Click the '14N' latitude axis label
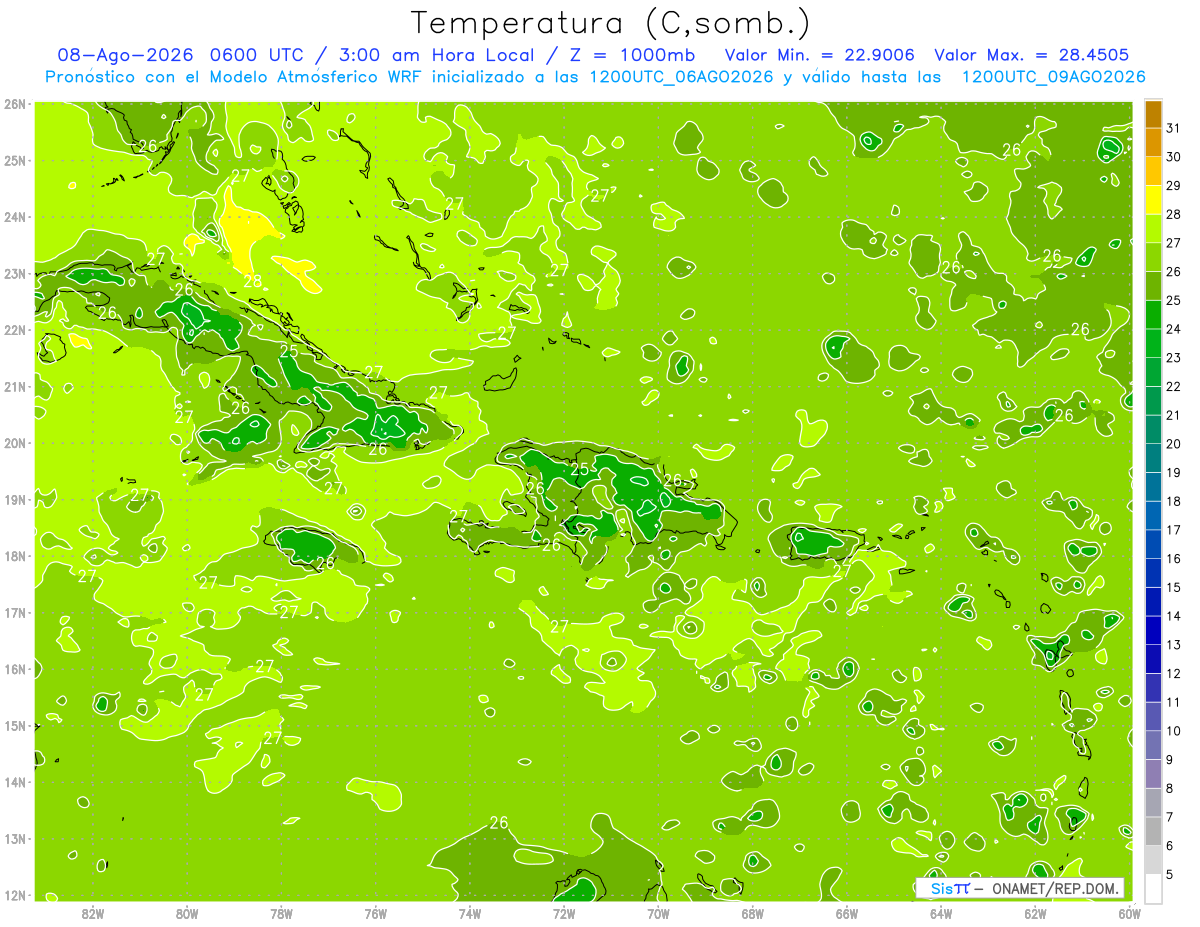1200x927 pixels. 15,782
